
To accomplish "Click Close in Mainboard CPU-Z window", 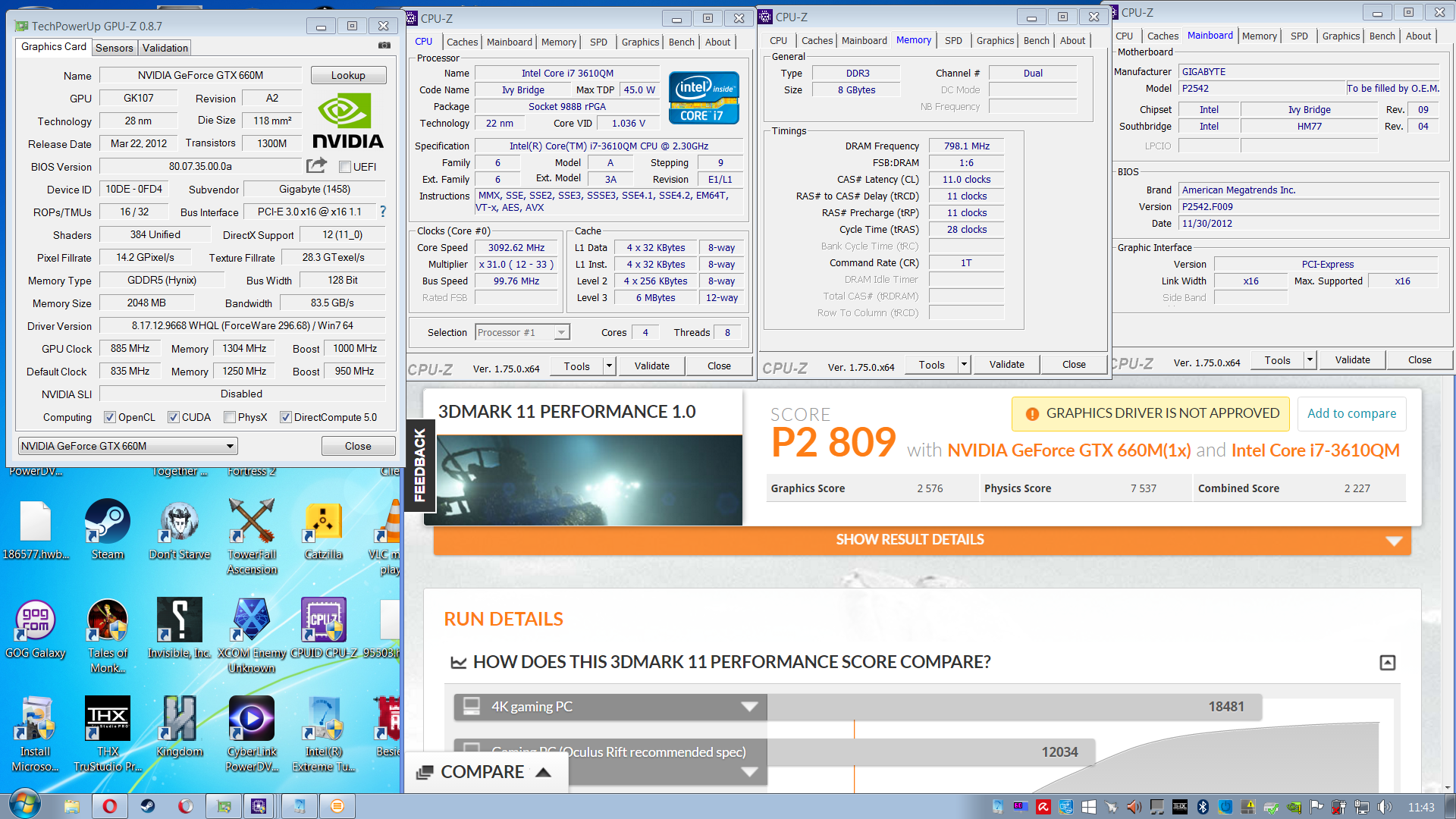I will pos(1420,360).
